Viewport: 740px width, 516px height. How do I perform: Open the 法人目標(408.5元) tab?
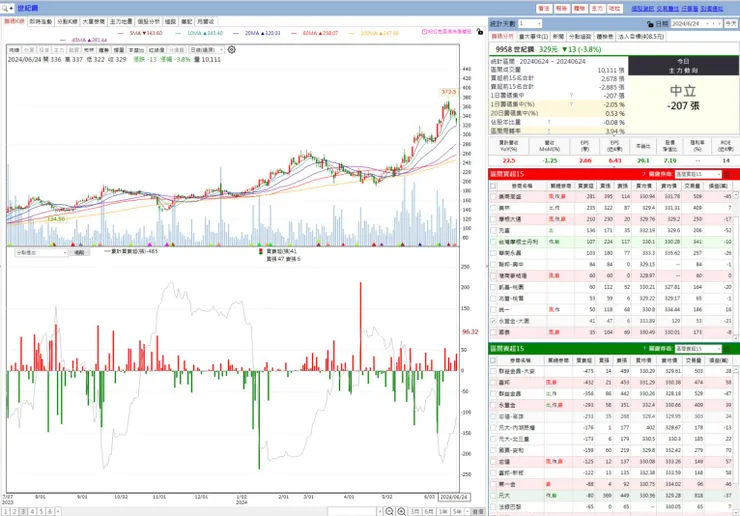coord(640,36)
